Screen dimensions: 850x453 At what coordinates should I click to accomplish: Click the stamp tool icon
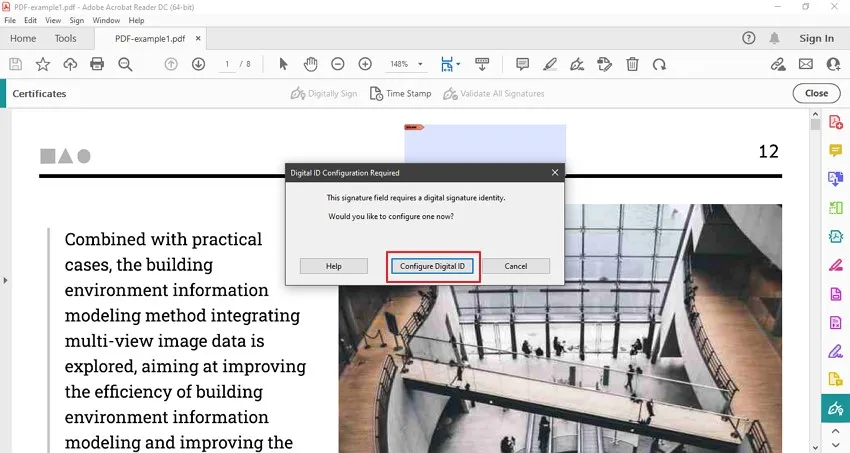(604, 64)
